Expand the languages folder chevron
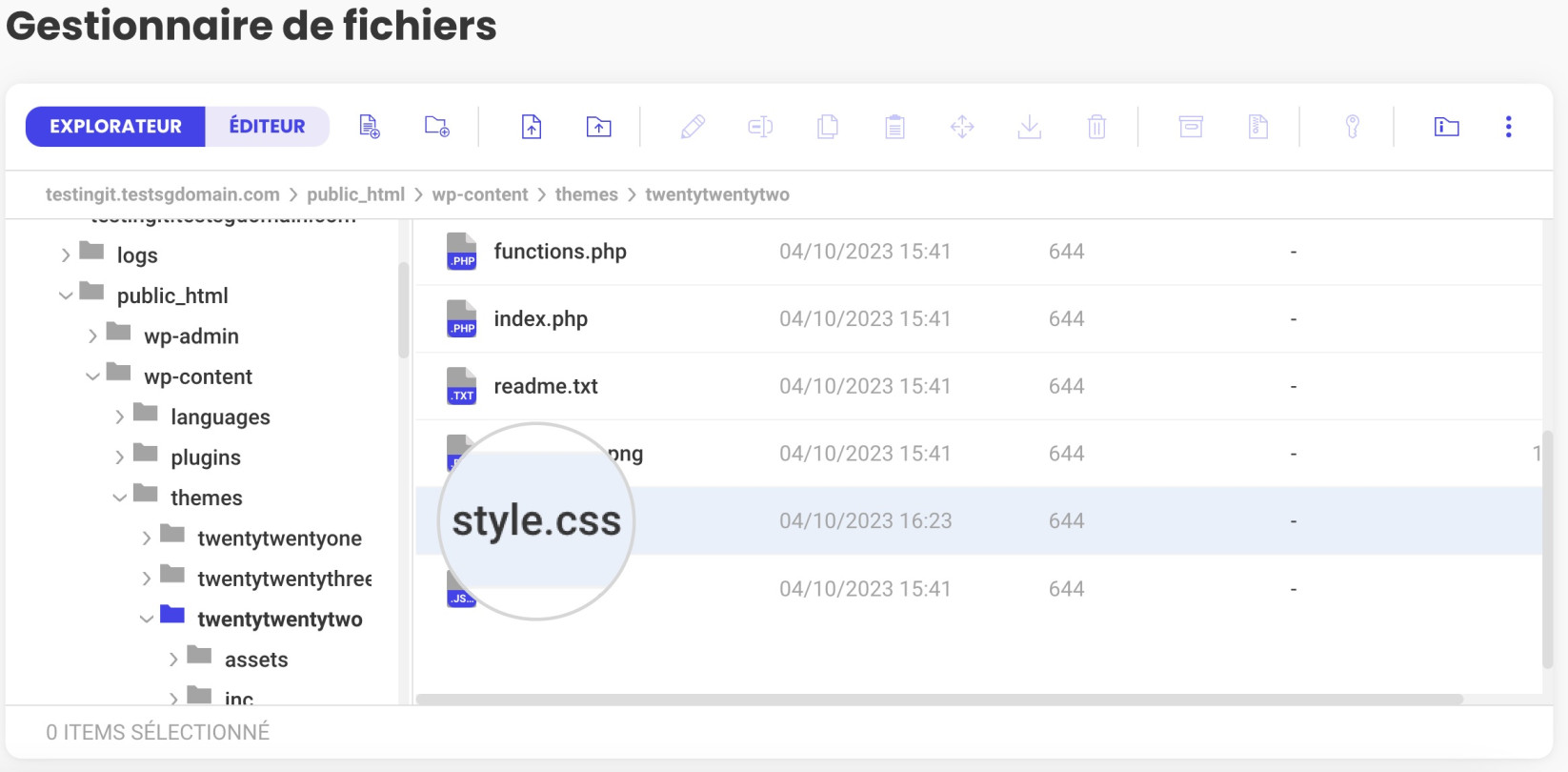The width and height of the screenshot is (1568, 772). 119,417
